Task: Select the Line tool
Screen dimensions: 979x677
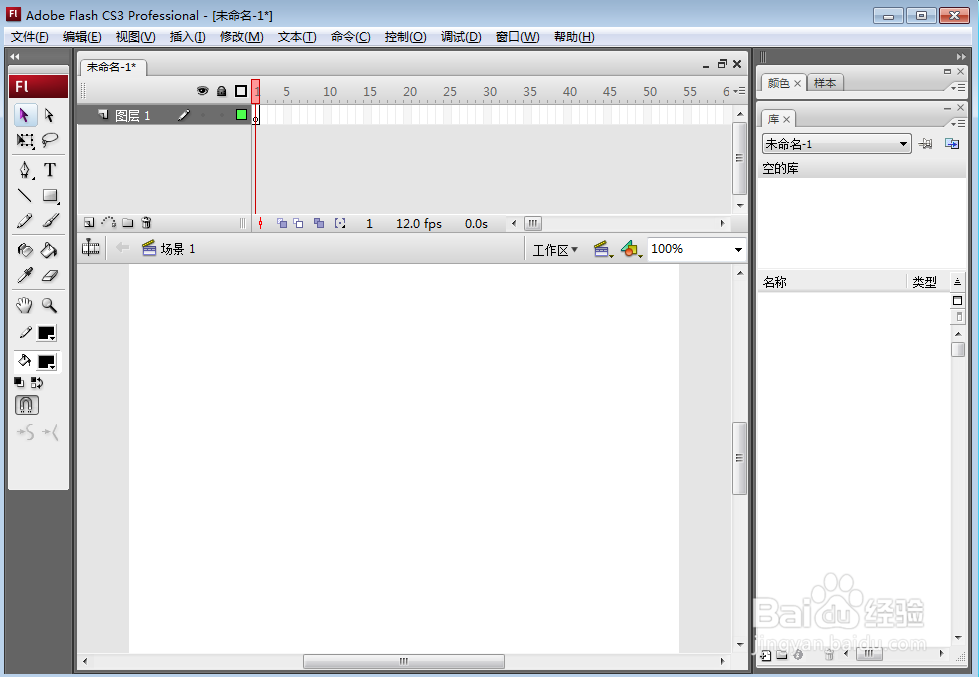Action: click(x=25, y=195)
